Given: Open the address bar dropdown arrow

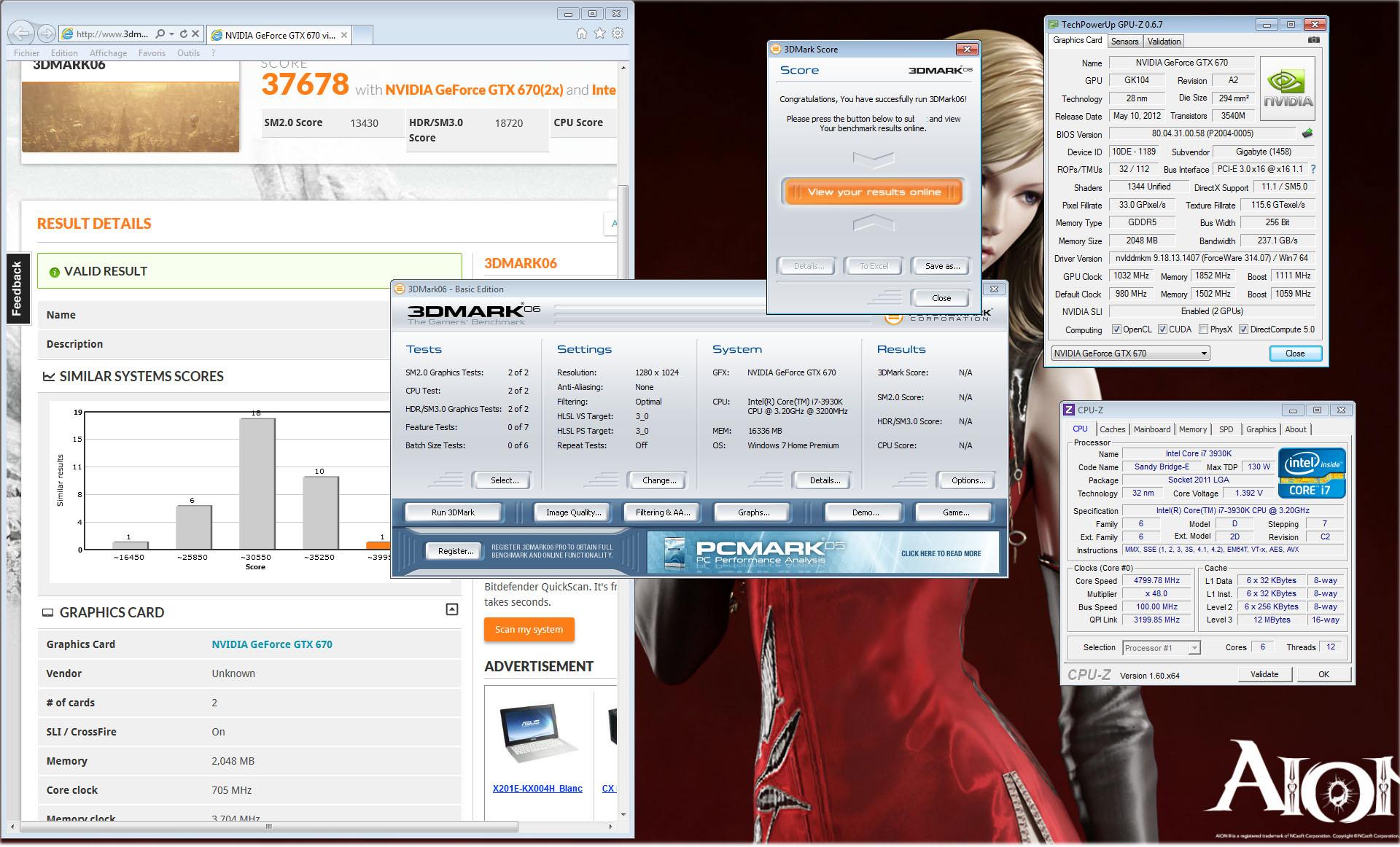Looking at the screenshot, I should click(x=171, y=34).
